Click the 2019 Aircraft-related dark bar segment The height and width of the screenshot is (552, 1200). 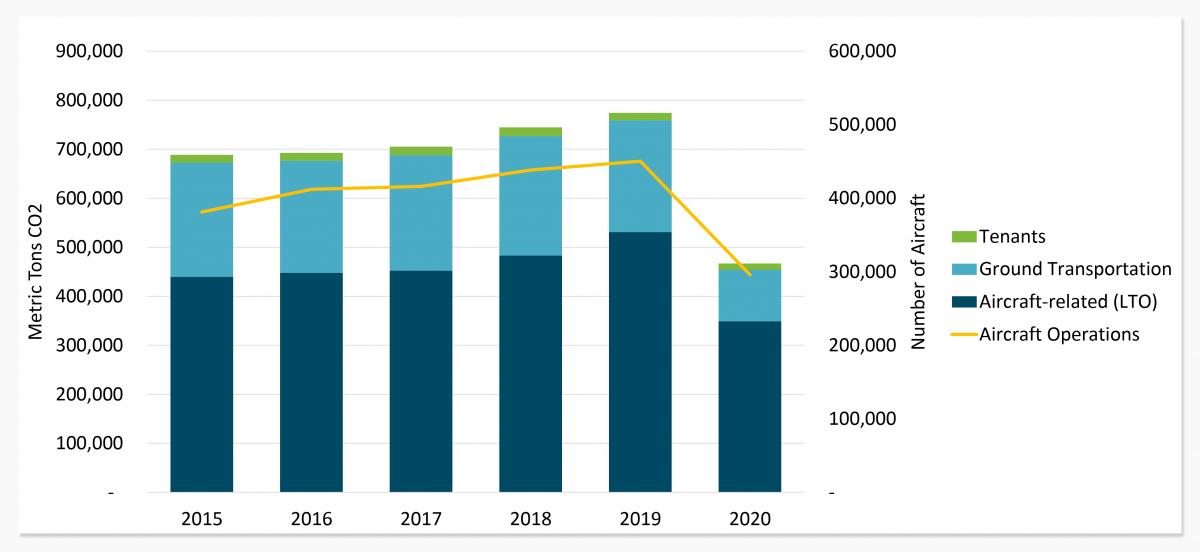[640, 362]
